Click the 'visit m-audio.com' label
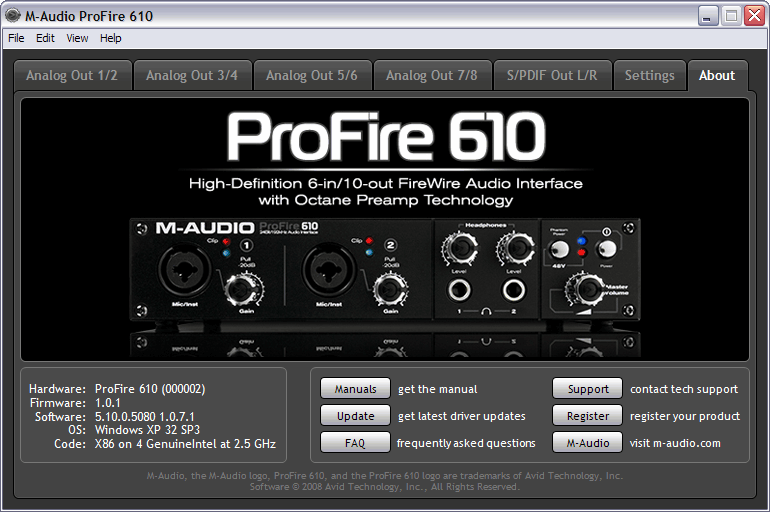Screen dimensions: 770x512 675,443
